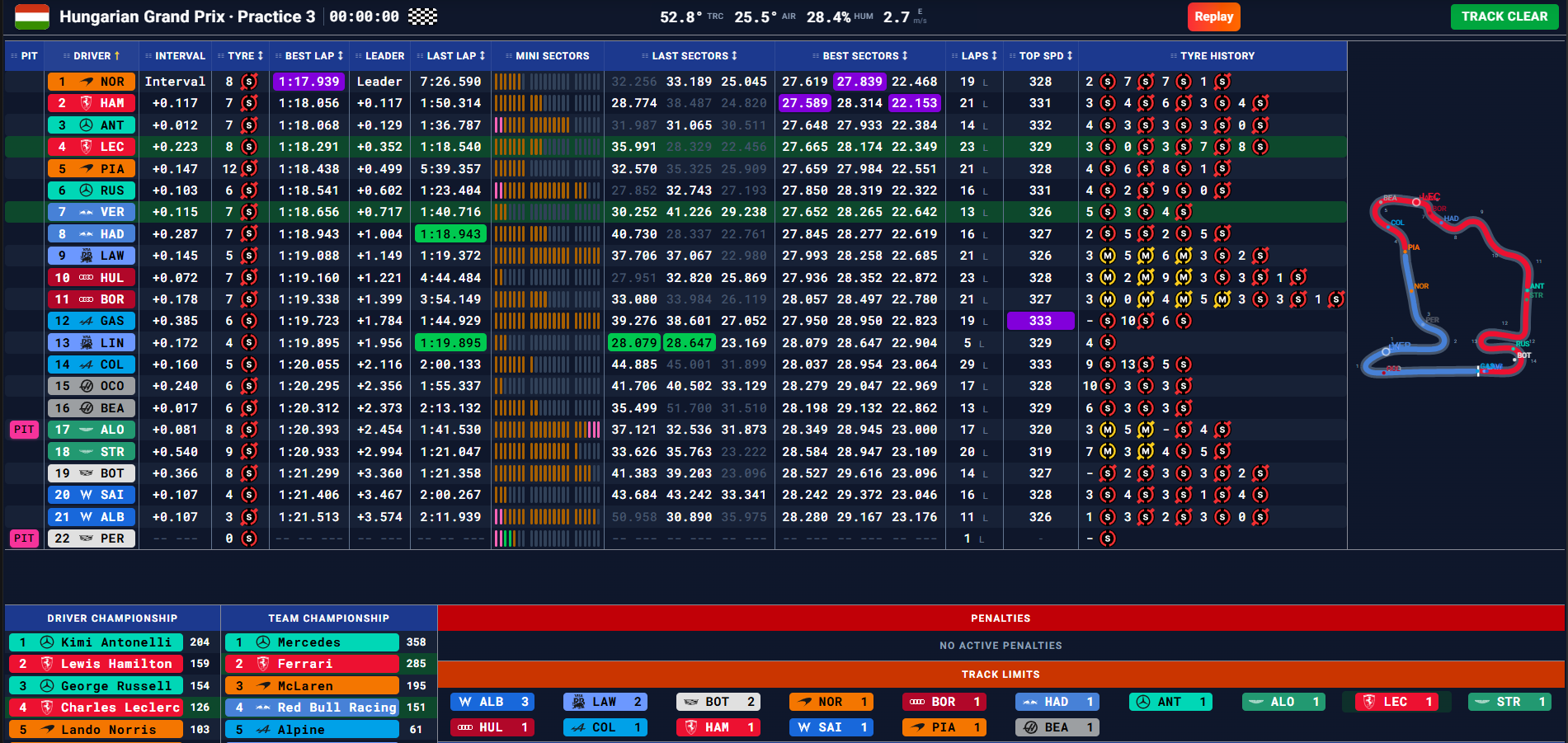Select the HUL 1 track limits chip

coord(492,727)
